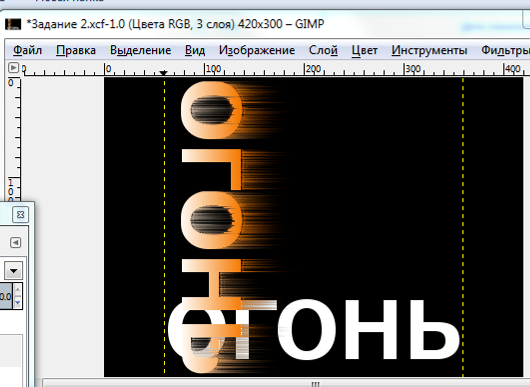
Task: Decrease value with the spinner down arrow
Action: pos(18,303)
